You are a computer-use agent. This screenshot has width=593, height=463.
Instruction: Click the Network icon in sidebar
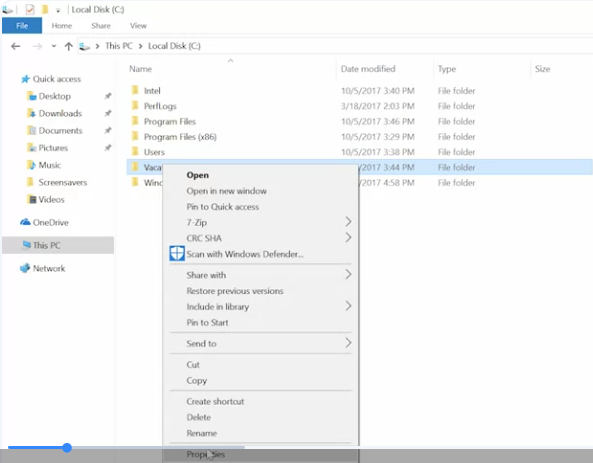25,268
